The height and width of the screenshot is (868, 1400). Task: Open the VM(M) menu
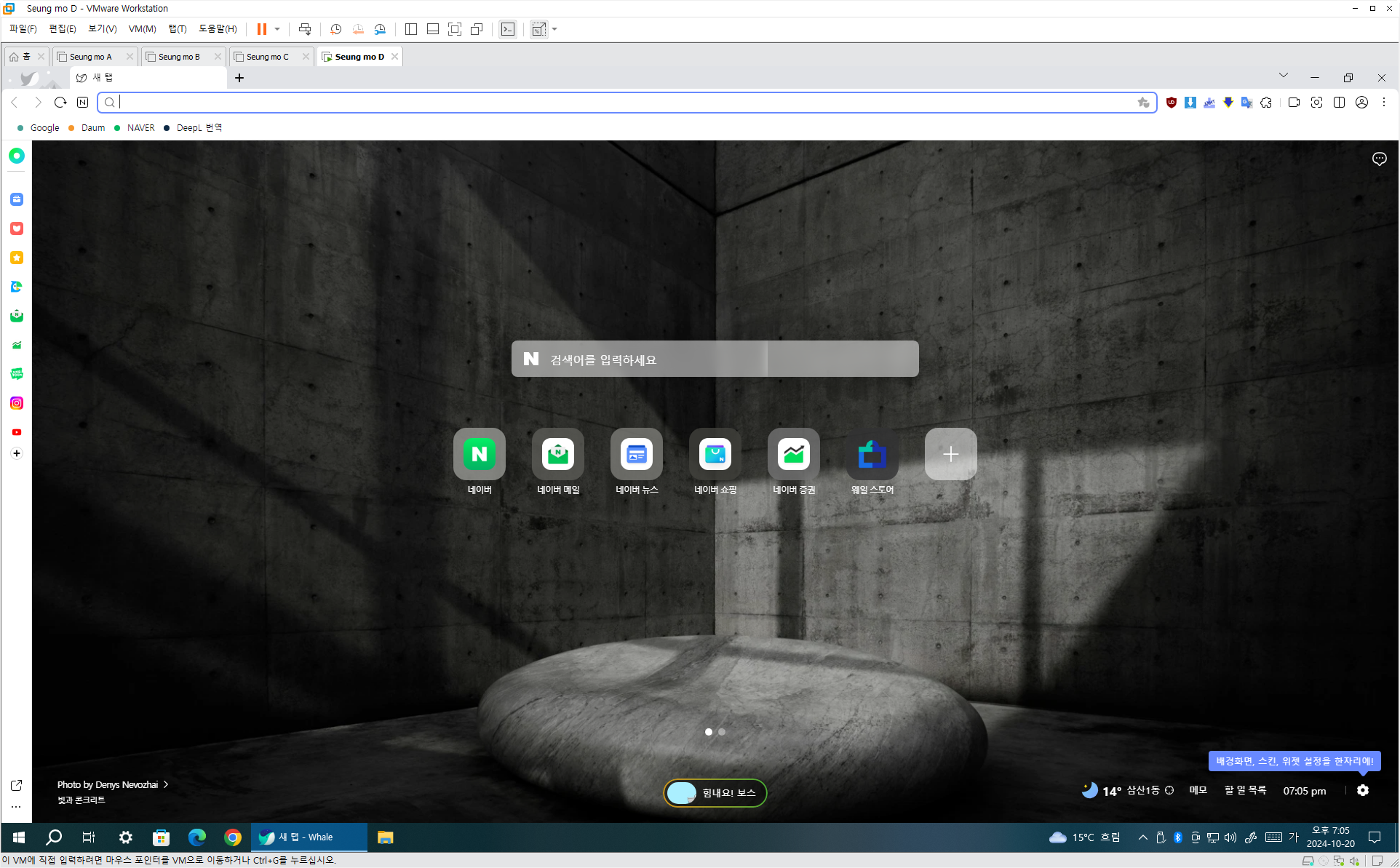pyautogui.click(x=142, y=29)
